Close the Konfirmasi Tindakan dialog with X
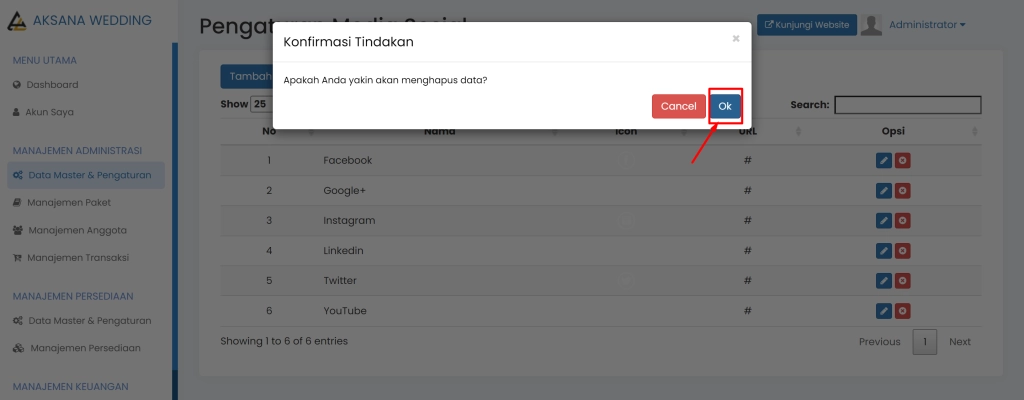The height and width of the screenshot is (400, 1024). click(736, 39)
